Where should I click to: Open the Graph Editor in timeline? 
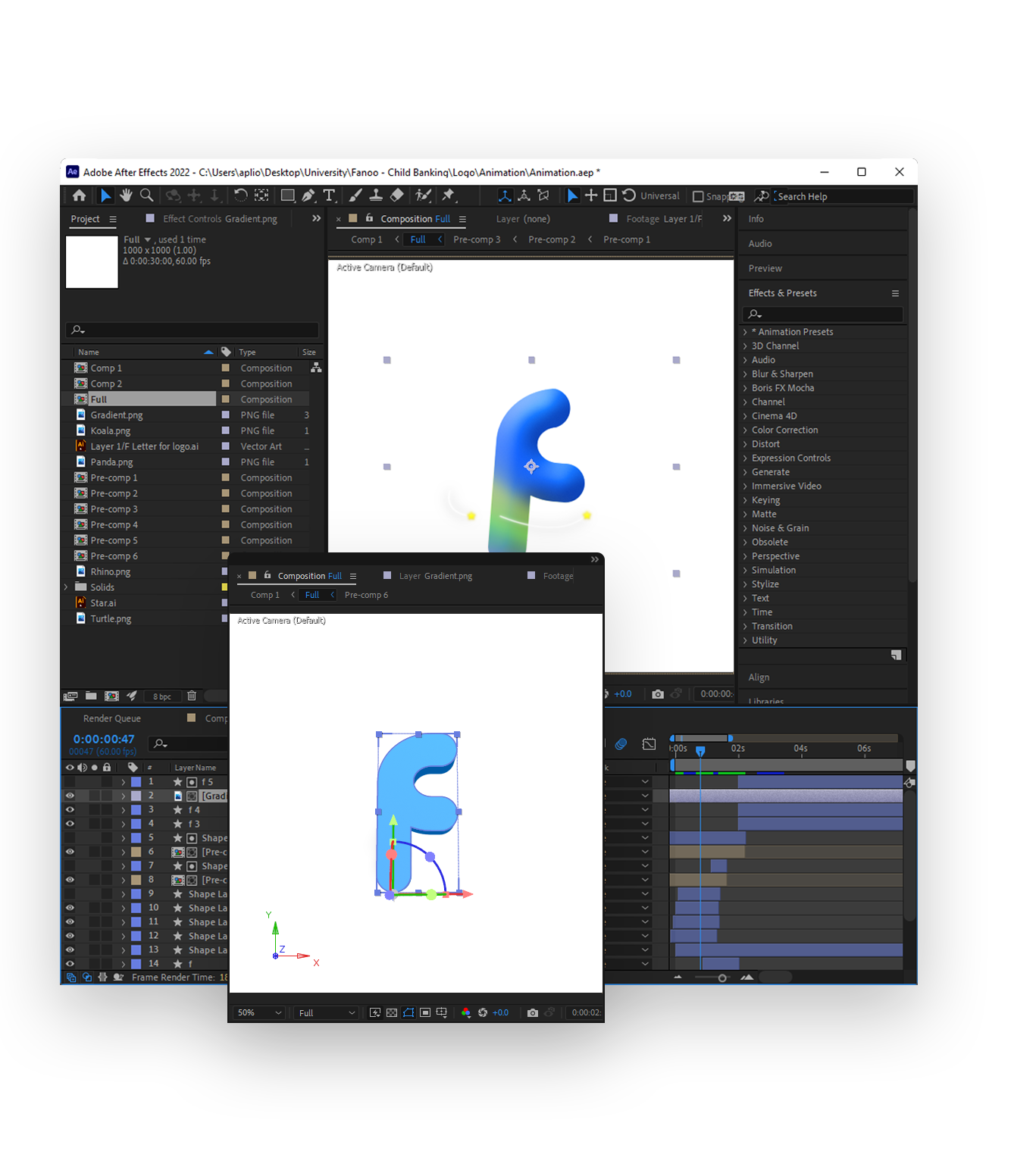pos(649,744)
